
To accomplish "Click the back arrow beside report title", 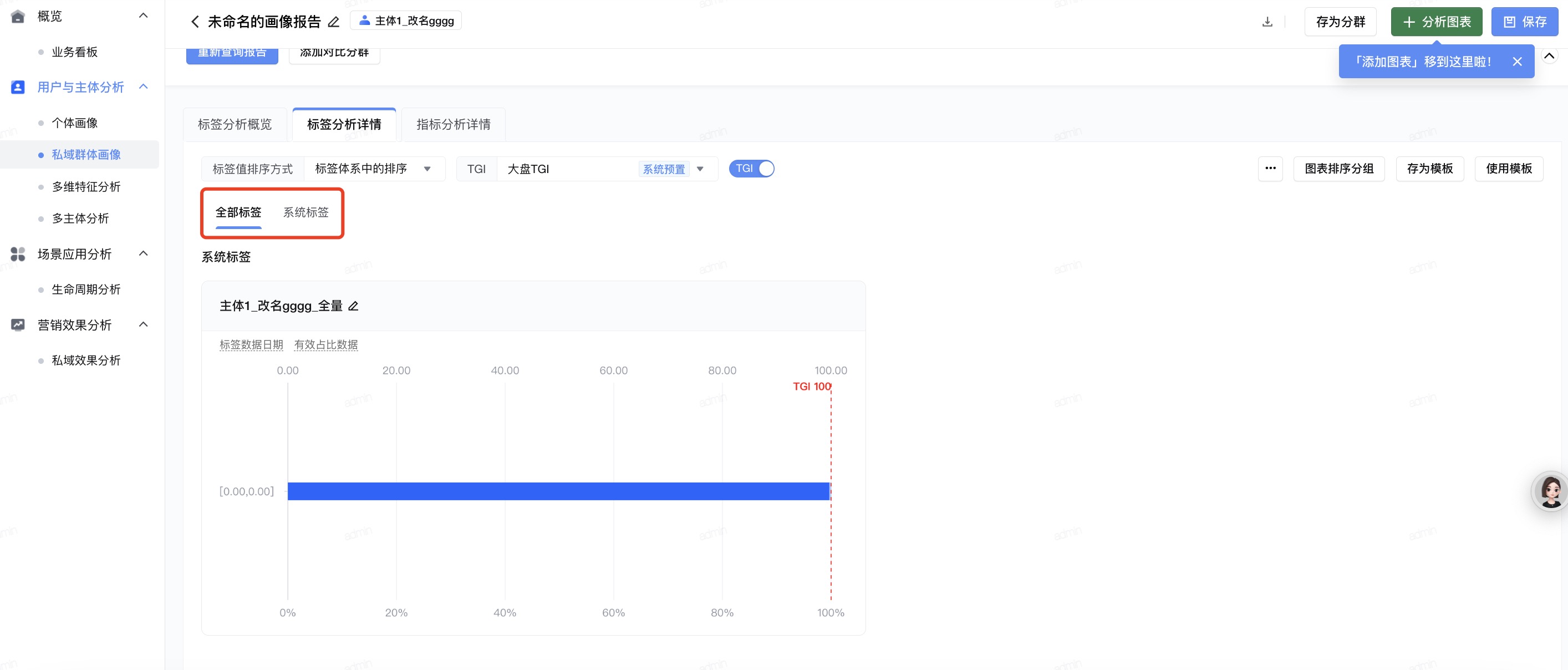I will [x=195, y=22].
